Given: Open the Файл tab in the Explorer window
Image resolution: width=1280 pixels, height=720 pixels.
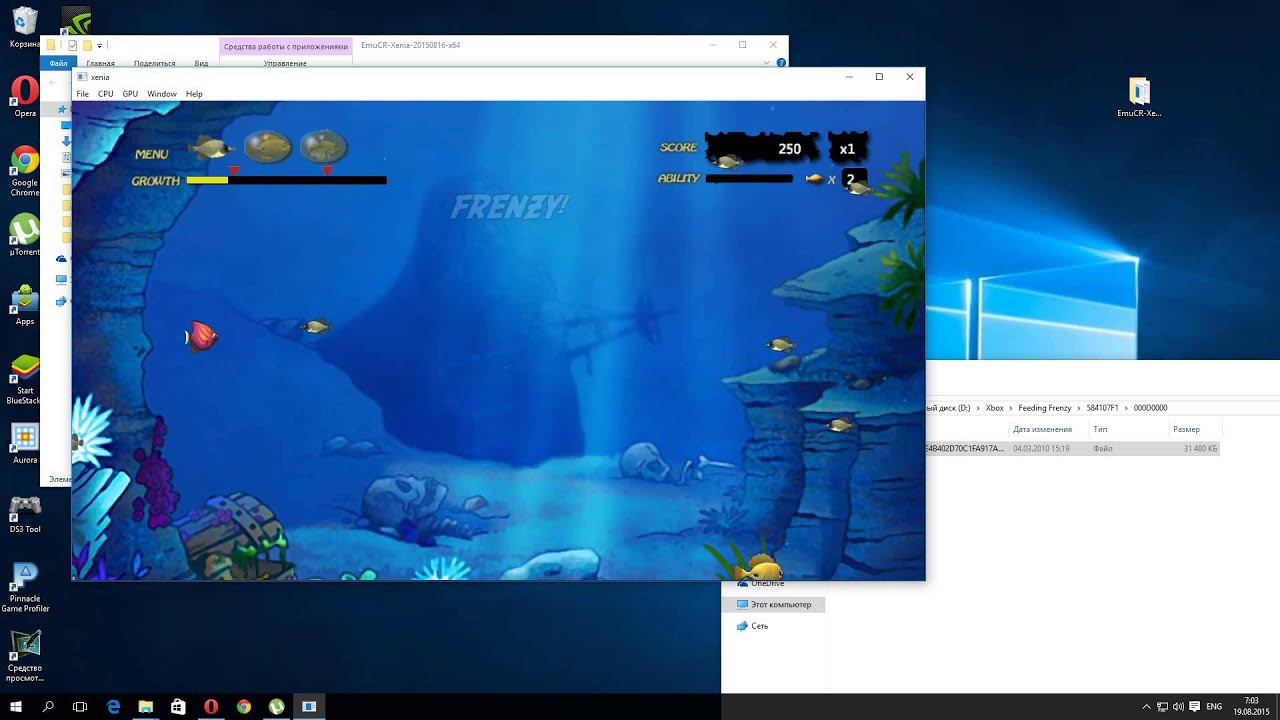Looking at the screenshot, I should (58, 63).
